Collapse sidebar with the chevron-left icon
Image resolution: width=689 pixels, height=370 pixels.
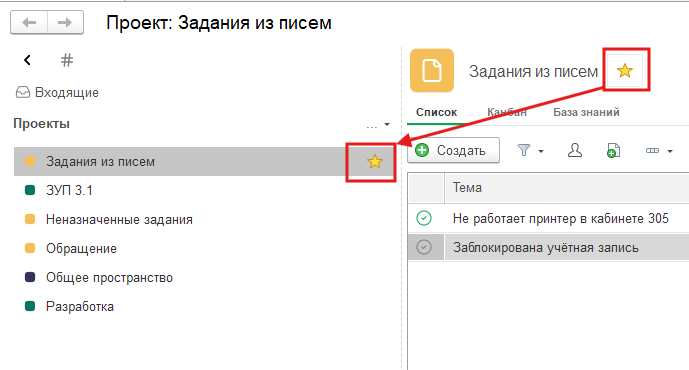[x=27, y=60]
